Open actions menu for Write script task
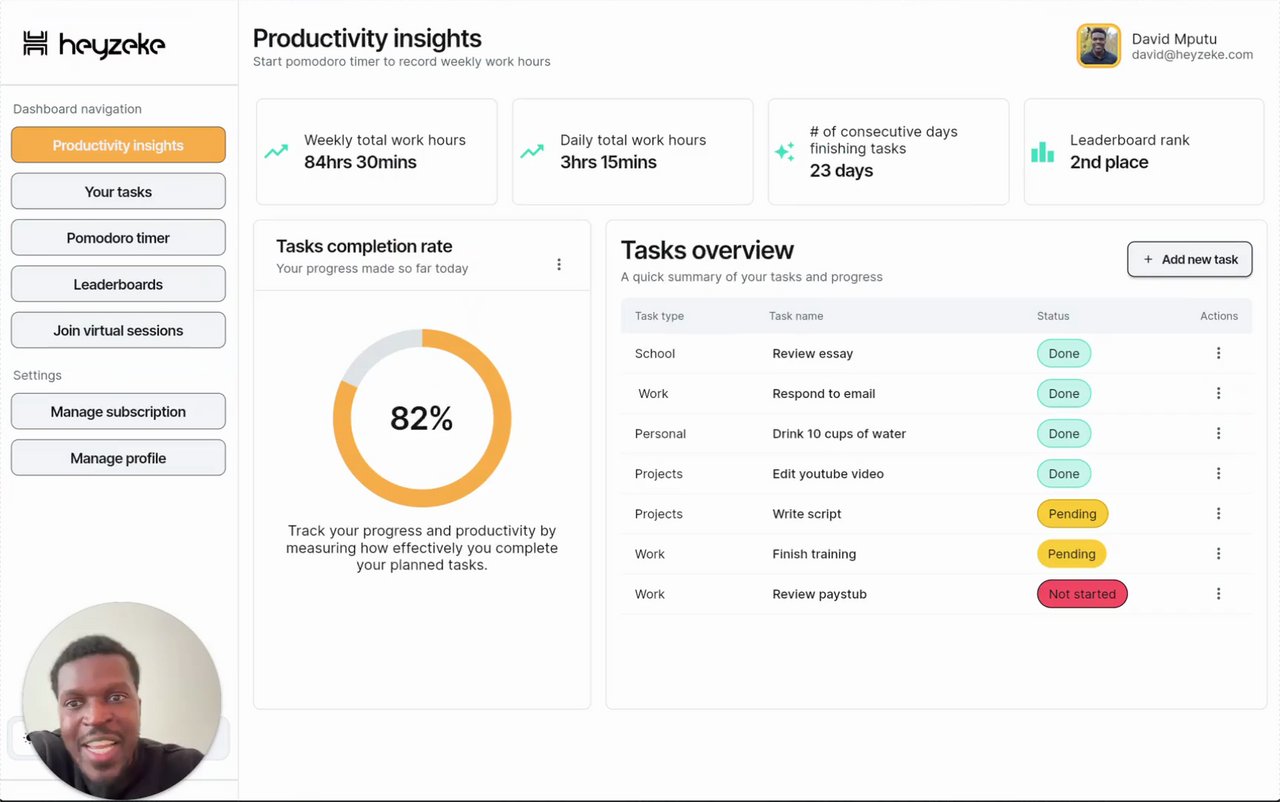Image resolution: width=1280 pixels, height=802 pixels. pyautogui.click(x=1218, y=514)
